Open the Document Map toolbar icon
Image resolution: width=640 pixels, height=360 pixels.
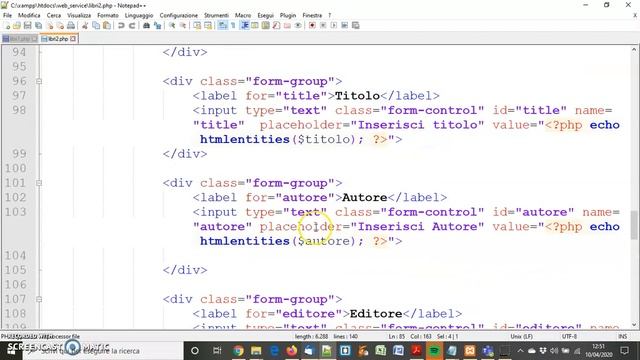266,25
